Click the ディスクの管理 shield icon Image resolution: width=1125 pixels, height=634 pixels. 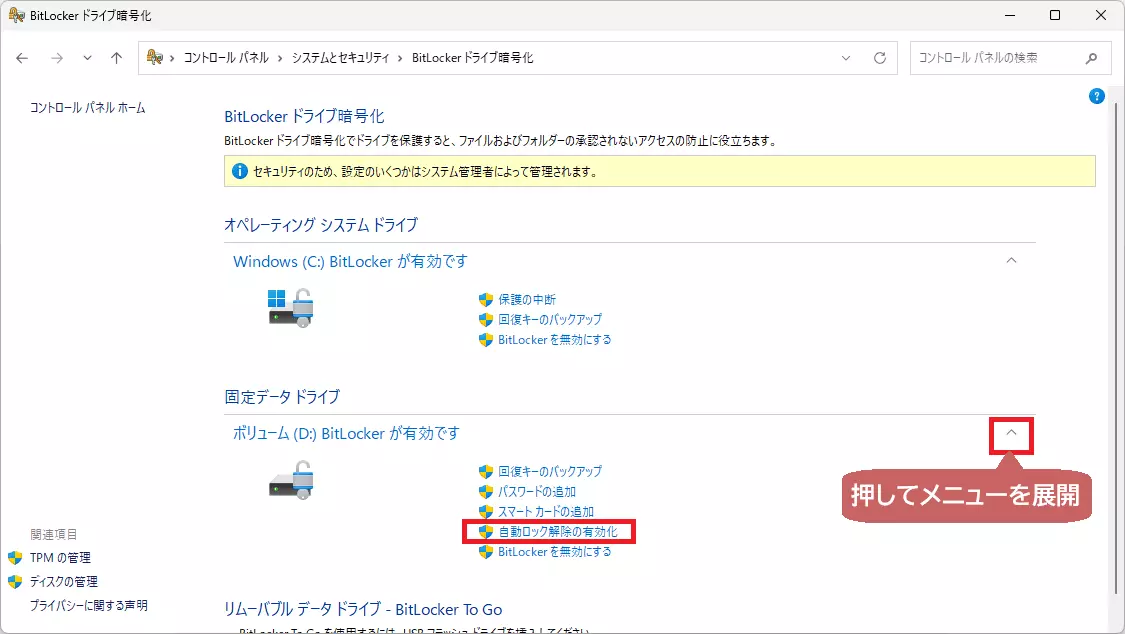[x=15, y=582]
